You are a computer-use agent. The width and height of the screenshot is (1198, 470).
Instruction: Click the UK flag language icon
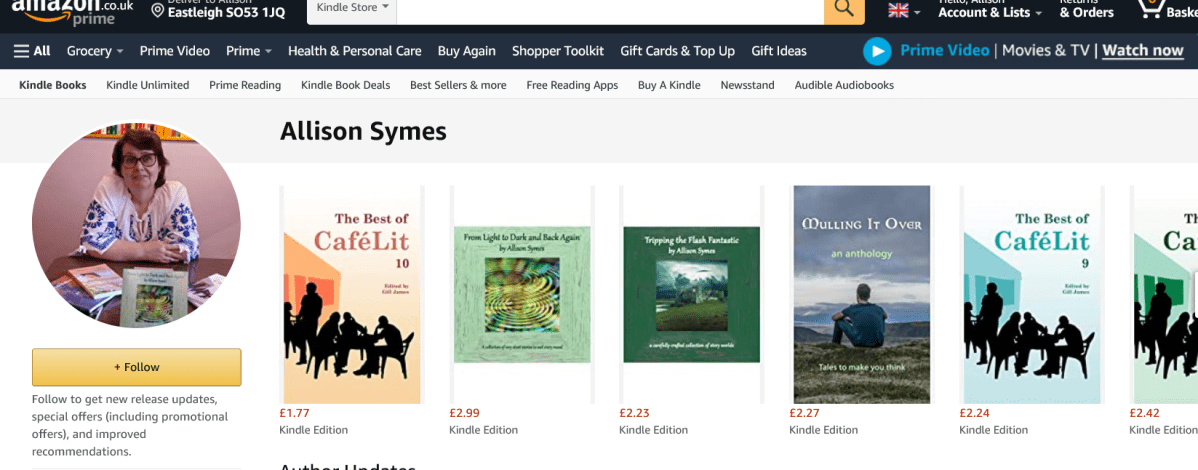pos(899,11)
